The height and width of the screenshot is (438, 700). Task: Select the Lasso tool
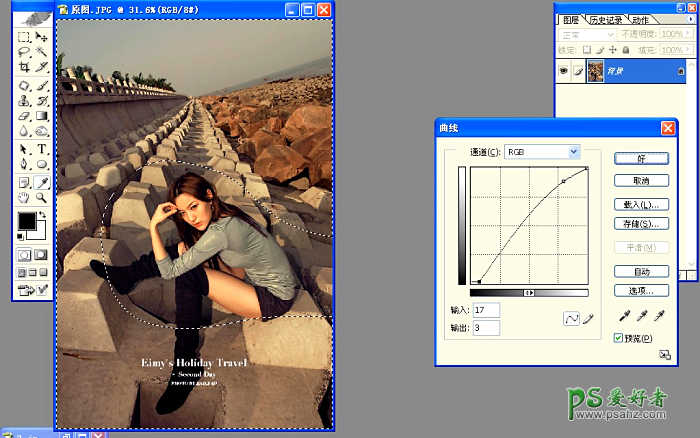24,52
